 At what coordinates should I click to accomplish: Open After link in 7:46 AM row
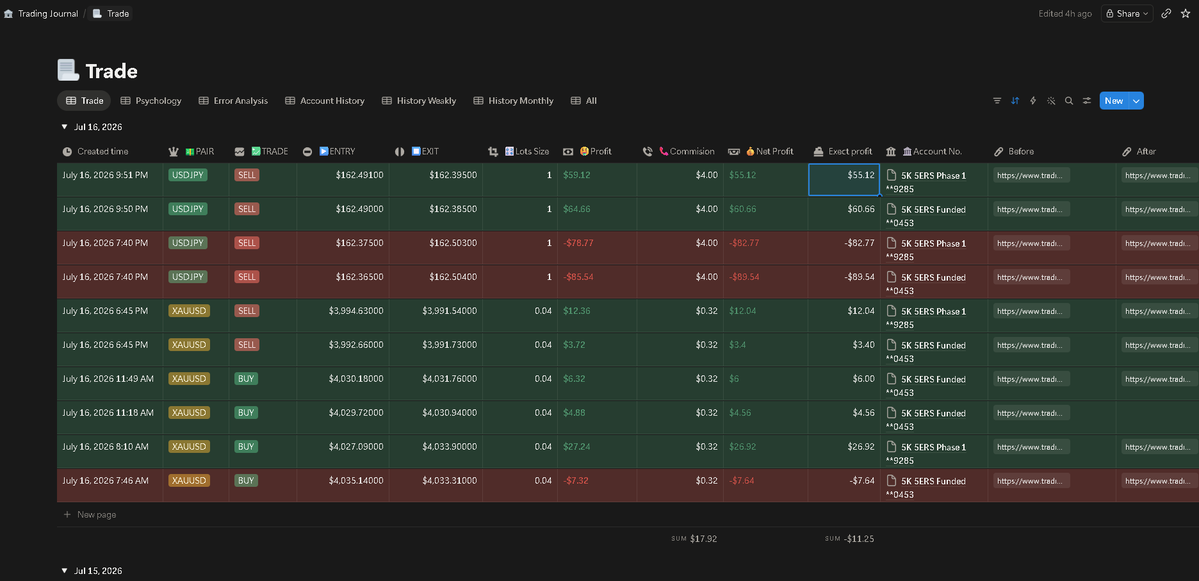(x=1159, y=481)
